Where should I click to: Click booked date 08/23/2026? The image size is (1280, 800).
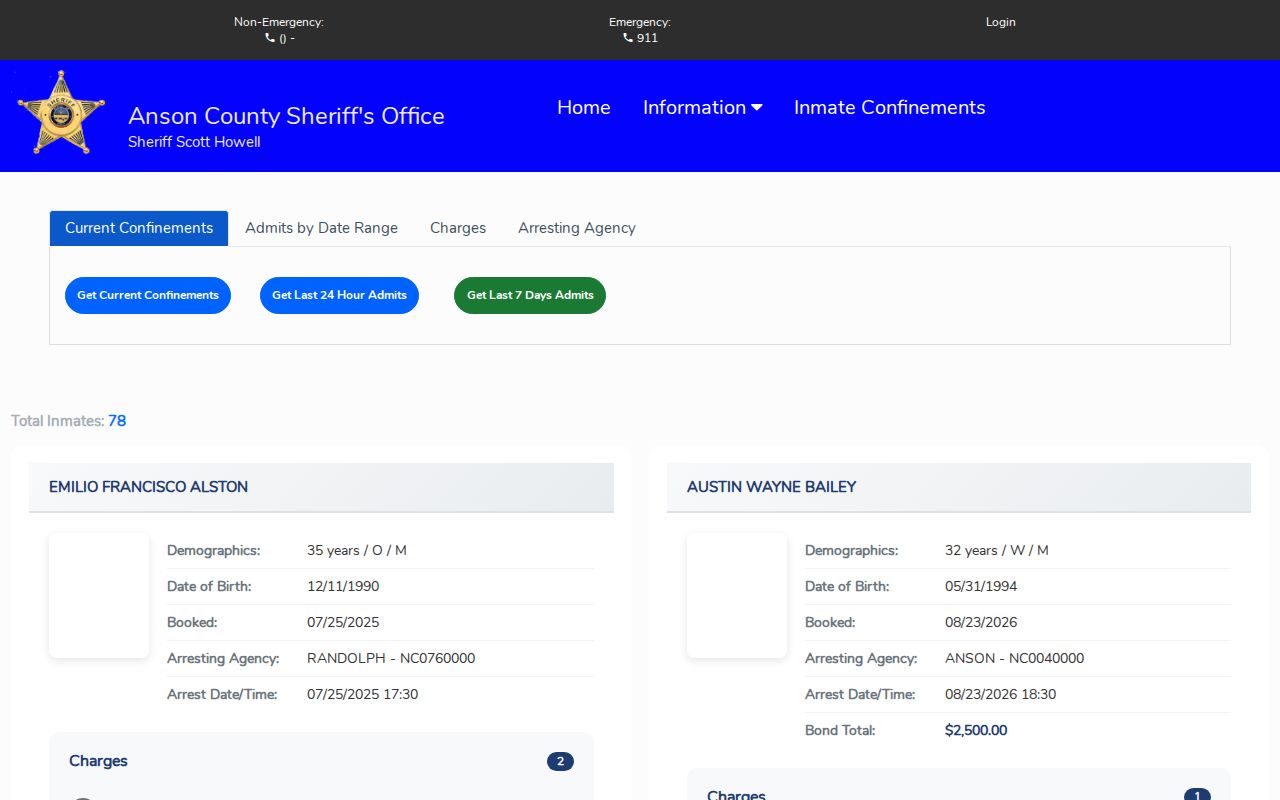point(981,622)
